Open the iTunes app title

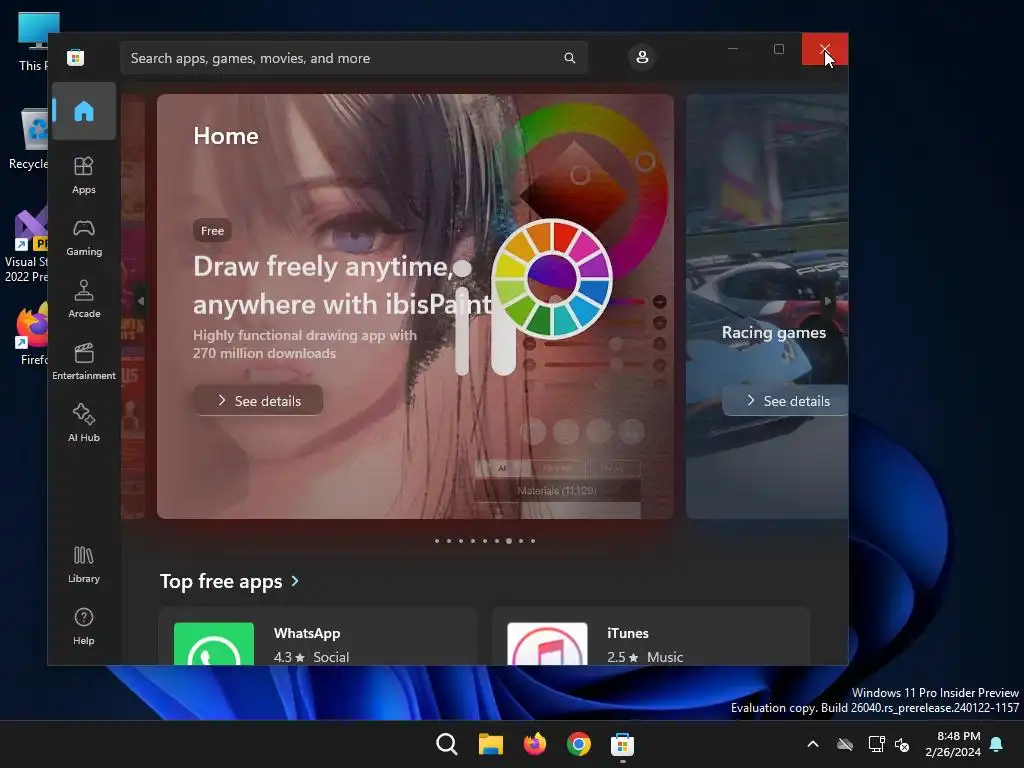point(628,633)
